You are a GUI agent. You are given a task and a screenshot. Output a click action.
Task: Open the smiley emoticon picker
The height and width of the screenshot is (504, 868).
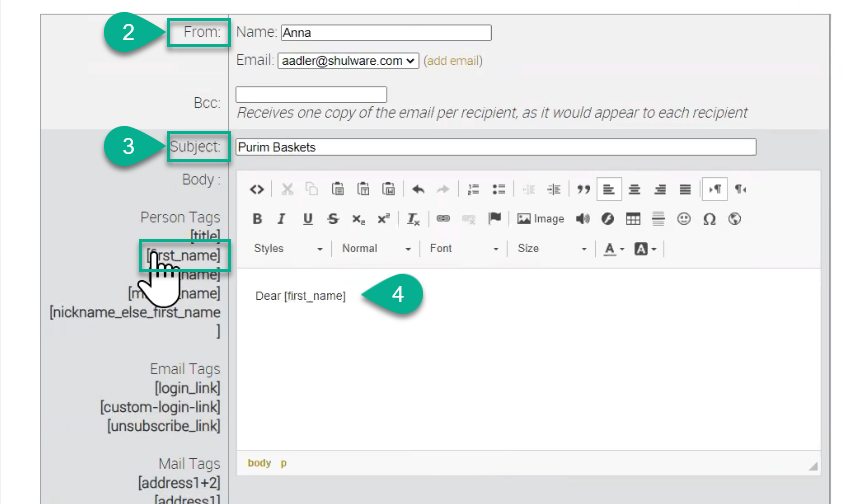[x=684, y=219]
